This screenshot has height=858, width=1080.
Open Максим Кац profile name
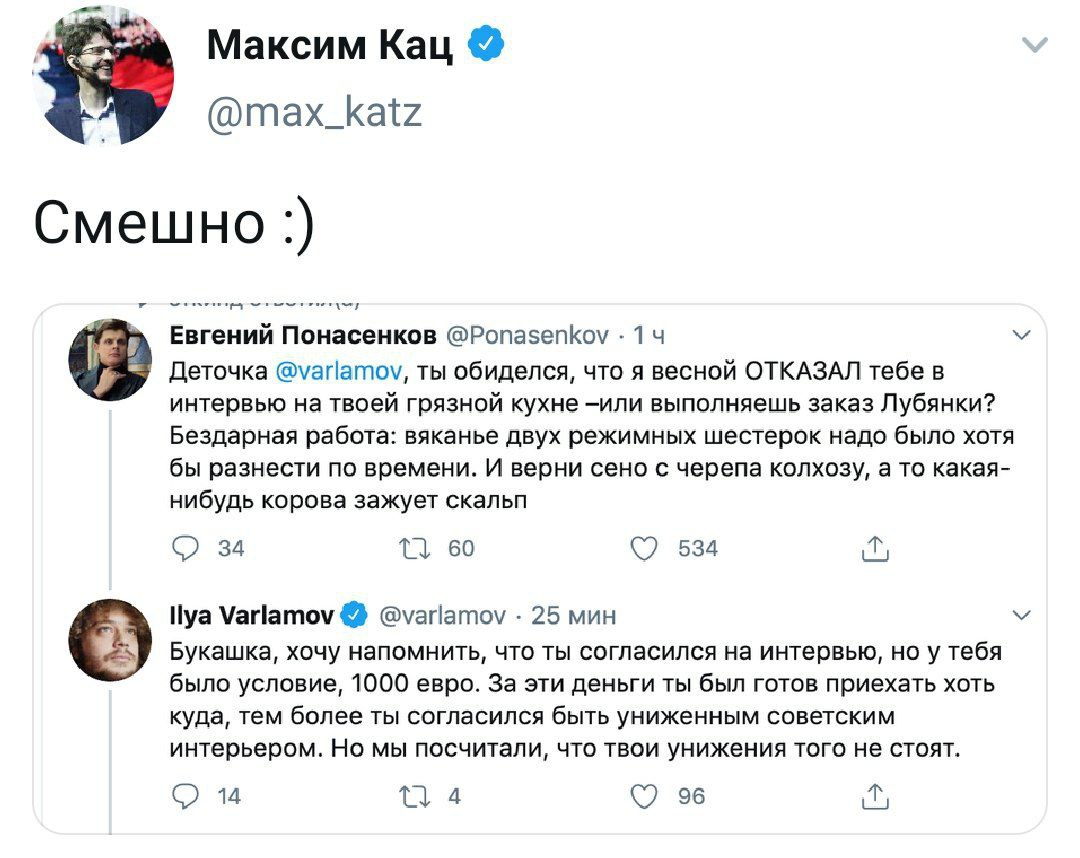coord(330,45)
